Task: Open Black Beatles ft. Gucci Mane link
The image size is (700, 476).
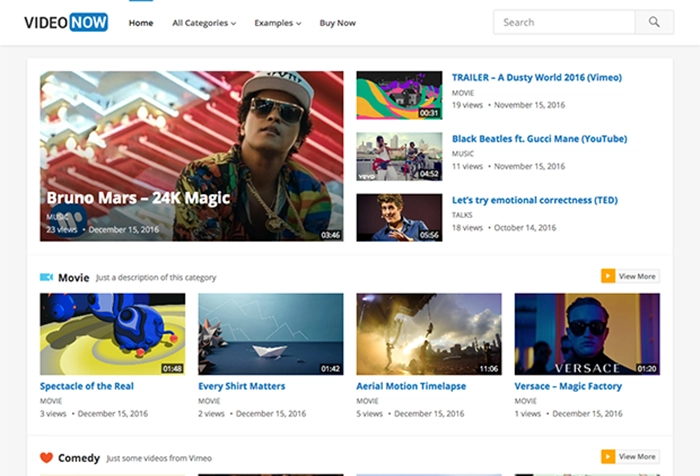Action: [539, 138]
